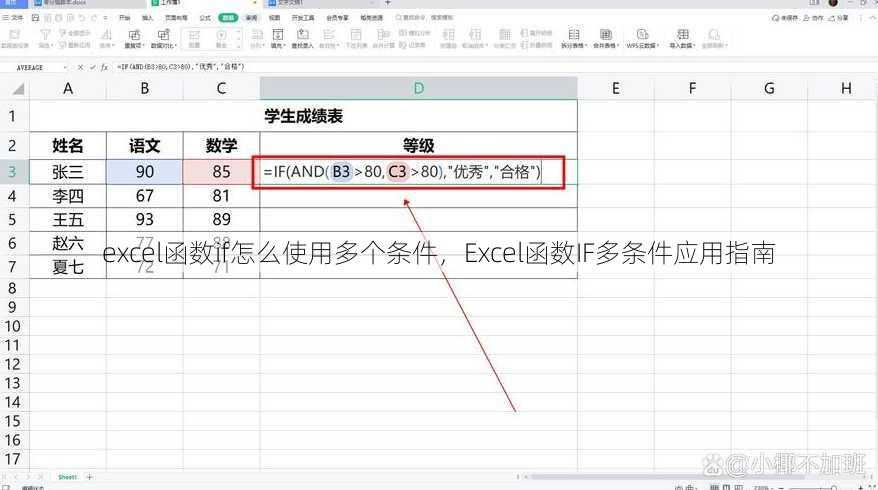Click inside the formula bar text
Viewport: 878px width, 490px height.
[x=181, y=67]
